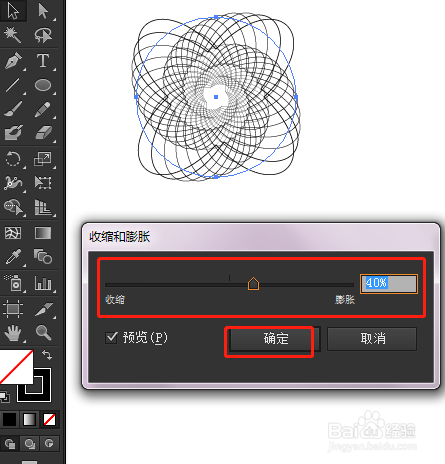This screenshot has width=445, height=464.
Task: Select the Free Transform tool
Action: point(43,183)
